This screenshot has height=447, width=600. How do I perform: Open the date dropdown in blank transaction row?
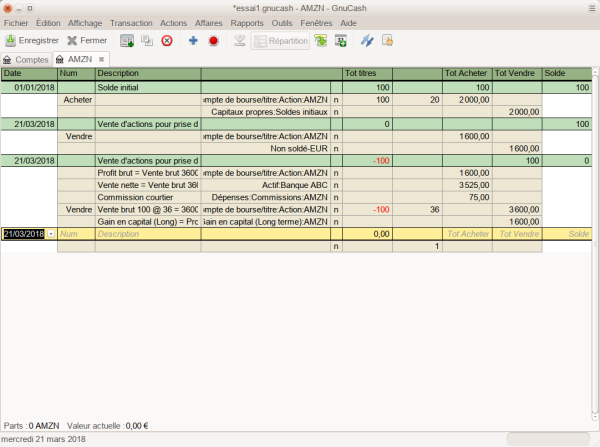(x=51, y=233)
